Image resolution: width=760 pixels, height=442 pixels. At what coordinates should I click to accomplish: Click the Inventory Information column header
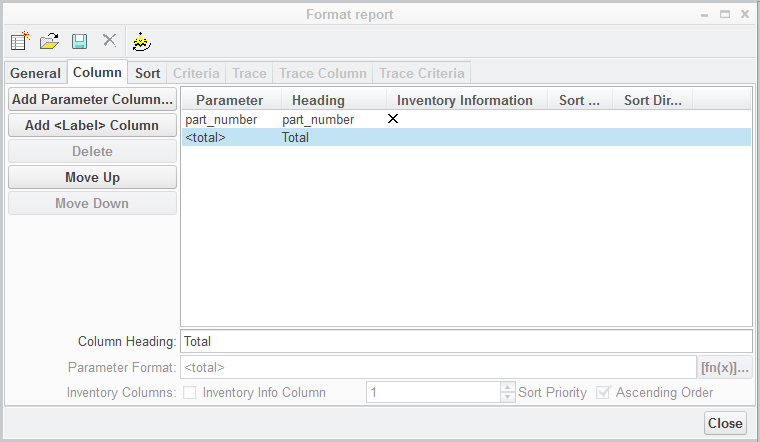click(x=467, y=100)
